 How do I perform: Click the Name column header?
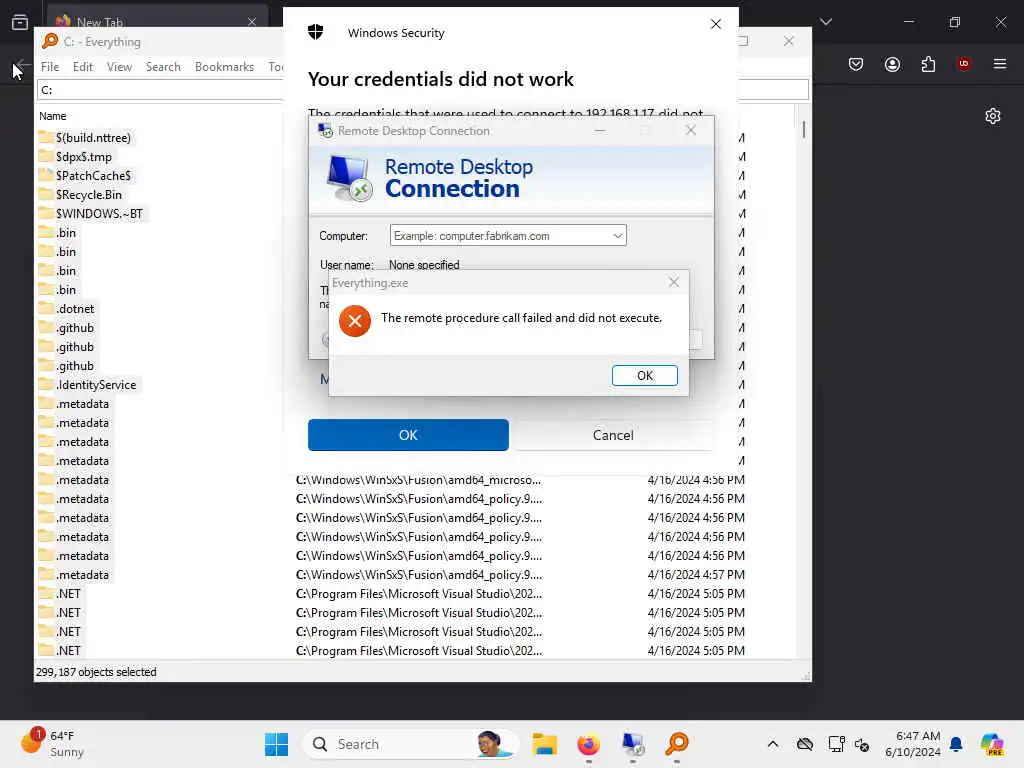[x=52, y=116]
